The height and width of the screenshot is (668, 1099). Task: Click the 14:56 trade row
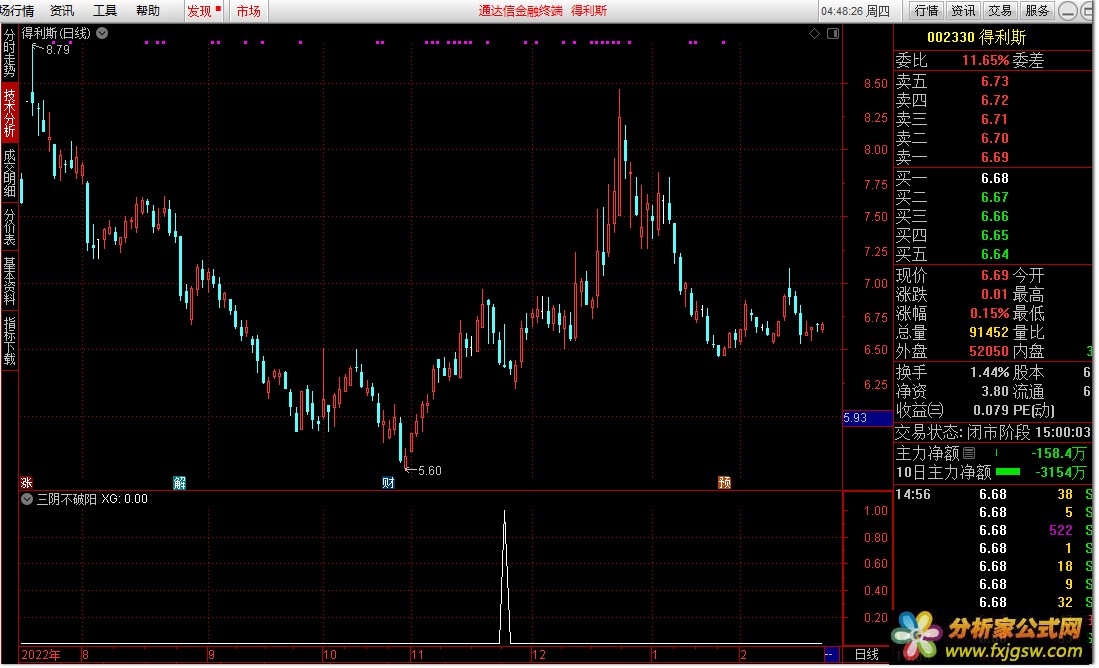(993, 494)
